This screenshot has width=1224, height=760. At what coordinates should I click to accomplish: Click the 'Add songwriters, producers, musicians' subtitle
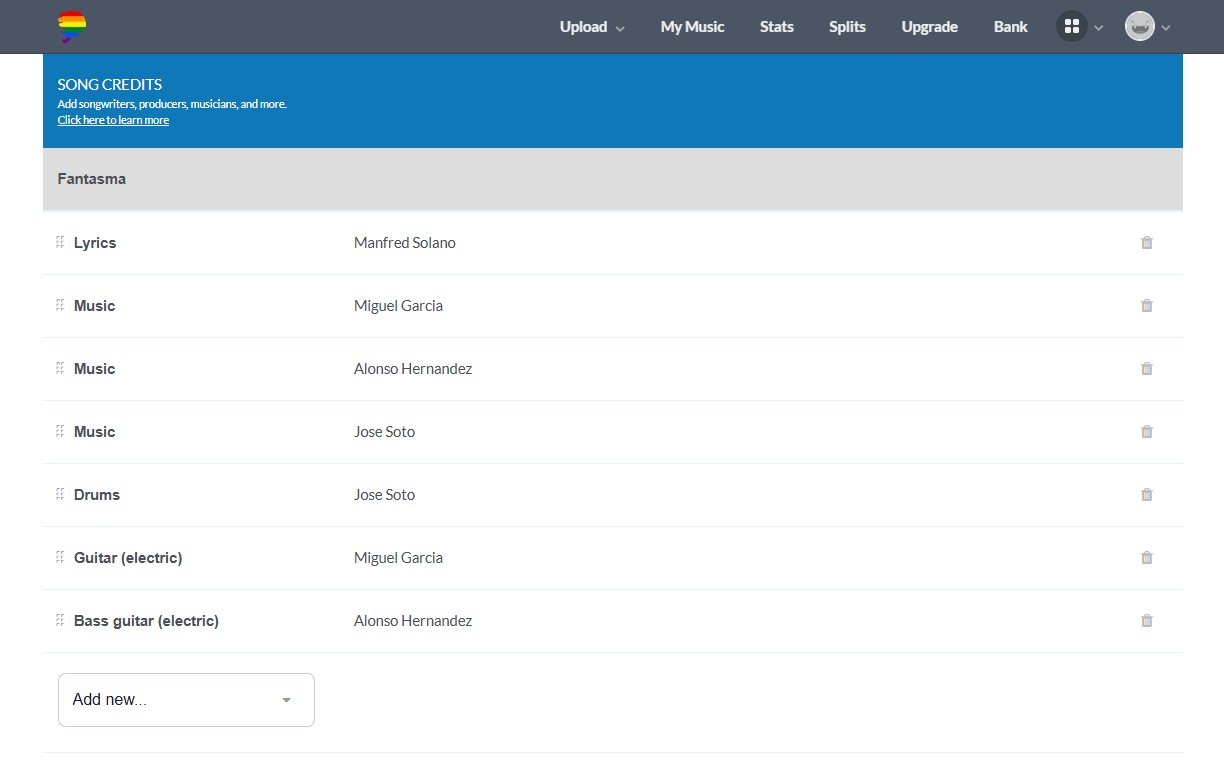tap(172, 104)
